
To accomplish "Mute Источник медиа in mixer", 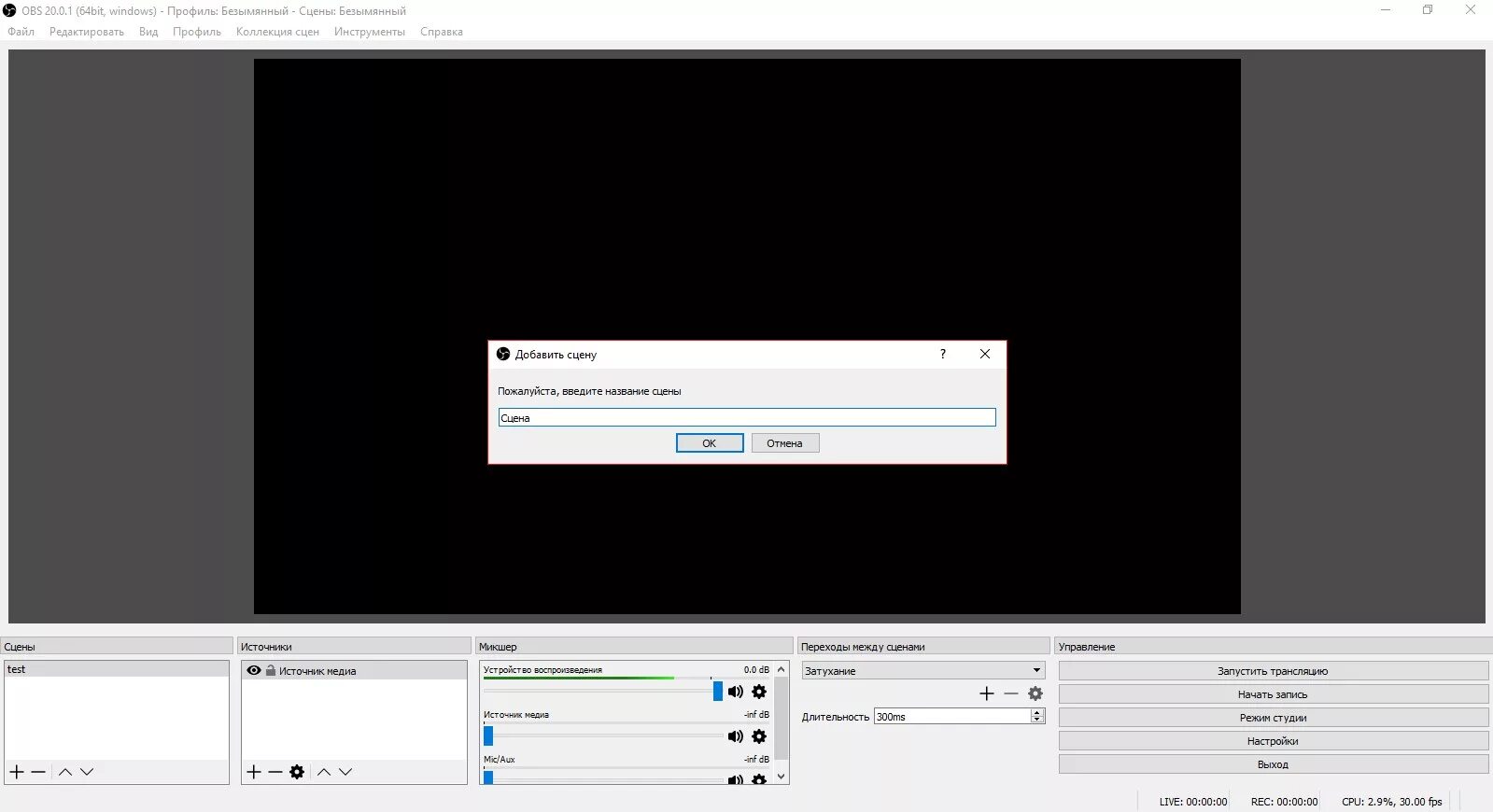I will [x=736, y=736].
